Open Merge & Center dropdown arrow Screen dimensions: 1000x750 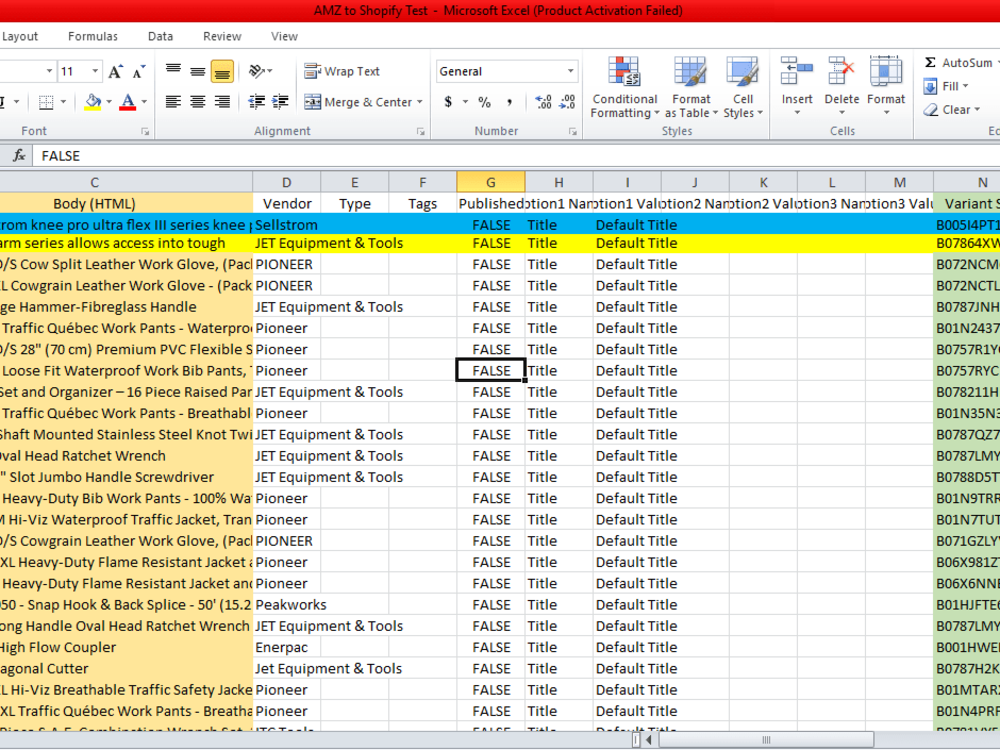pos(420,102)
